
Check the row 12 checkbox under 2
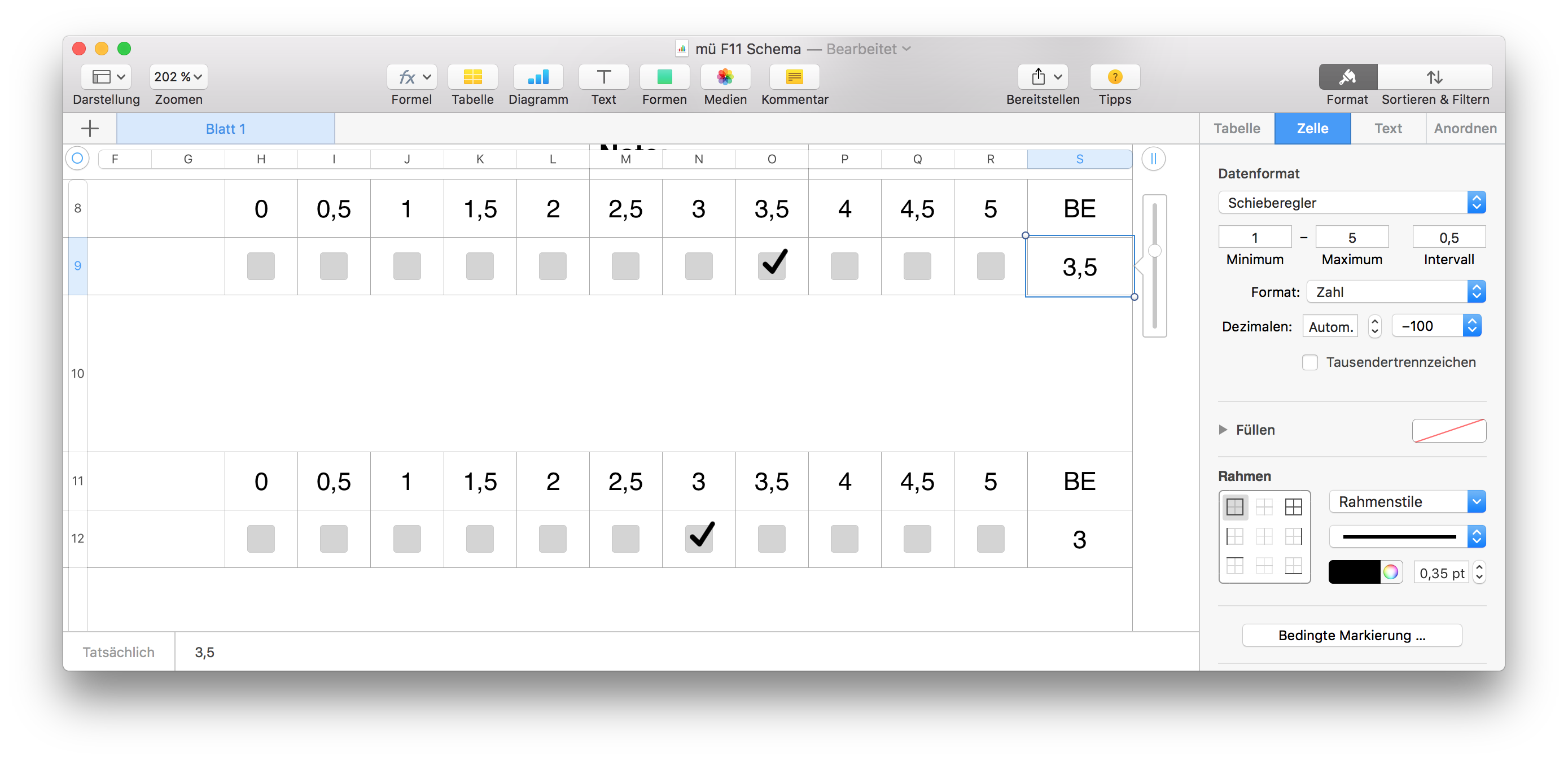pos(553,539)
